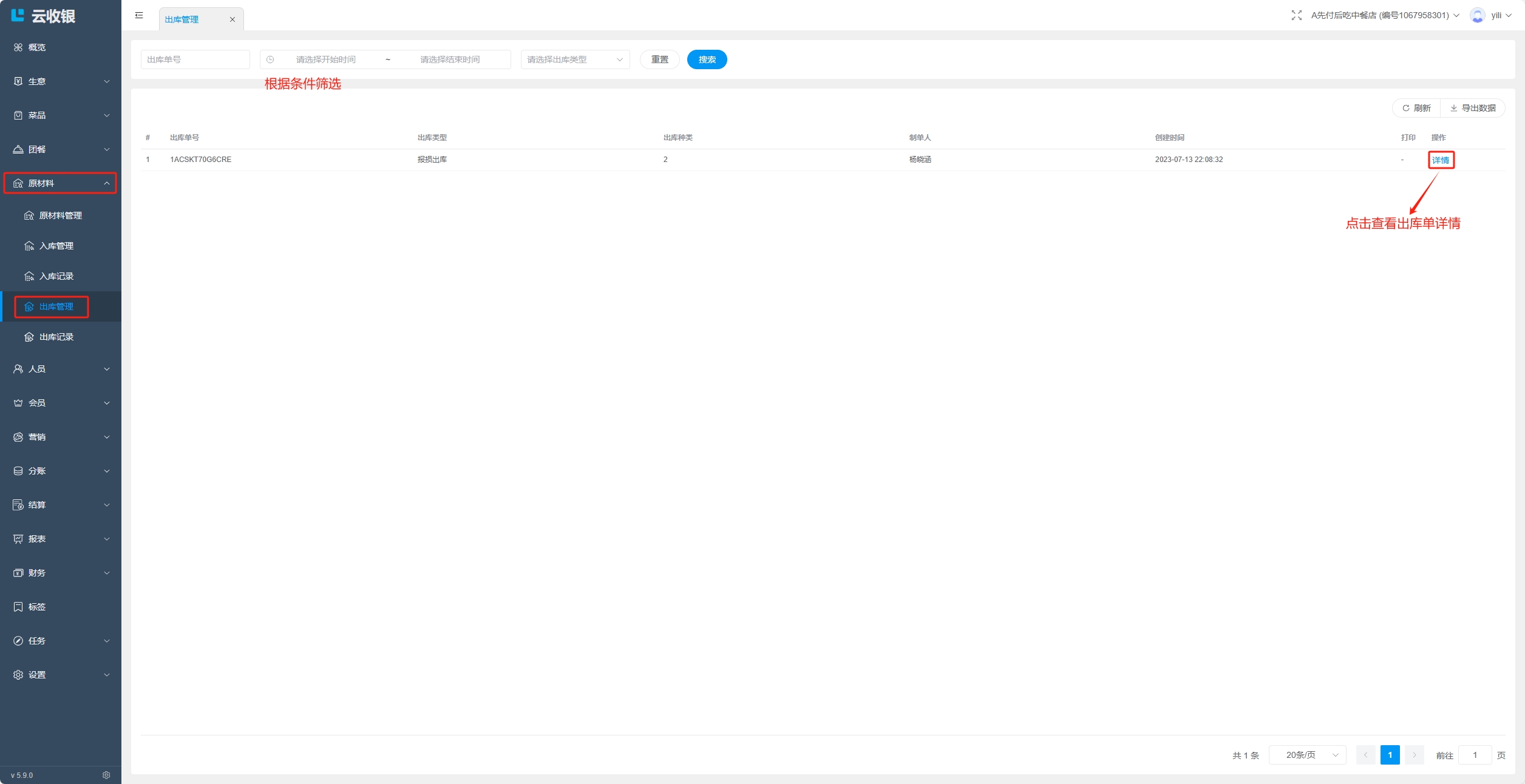Click 导出数据 download icon button
Image resolution: width=1525 pixels, height=784 pixels.
pyautogui.click(x=1472, y=108)
